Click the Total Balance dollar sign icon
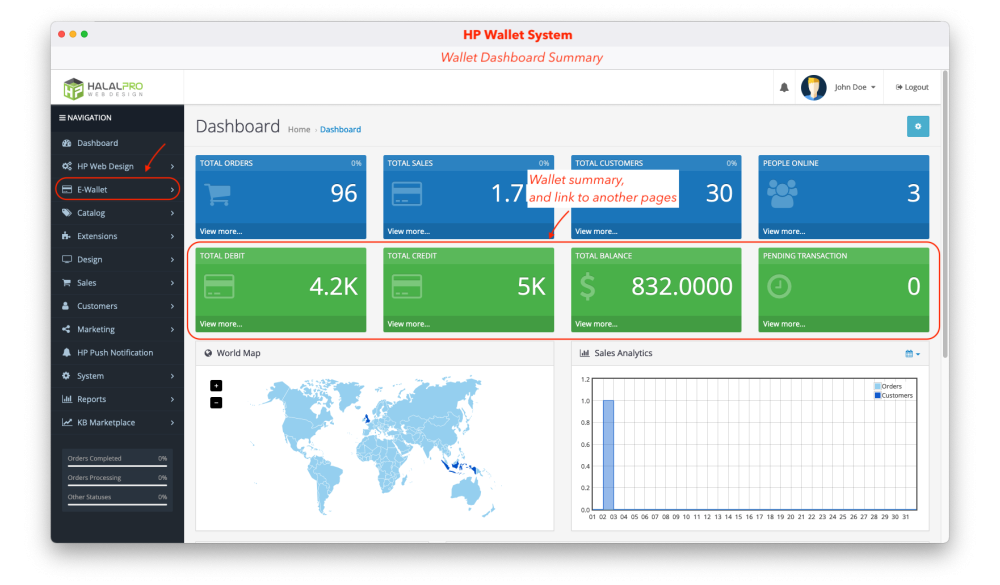This screenshot has width=1000, height=585. [x=588, y=287]
